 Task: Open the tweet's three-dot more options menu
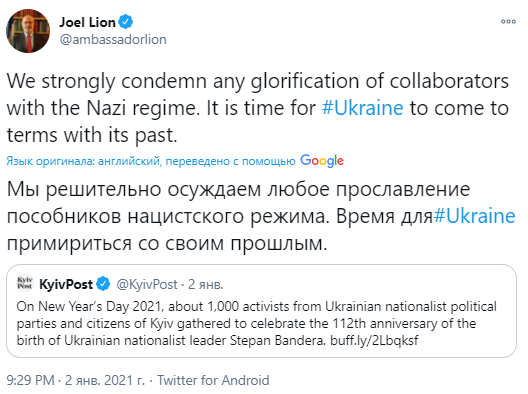click(508, 22)
